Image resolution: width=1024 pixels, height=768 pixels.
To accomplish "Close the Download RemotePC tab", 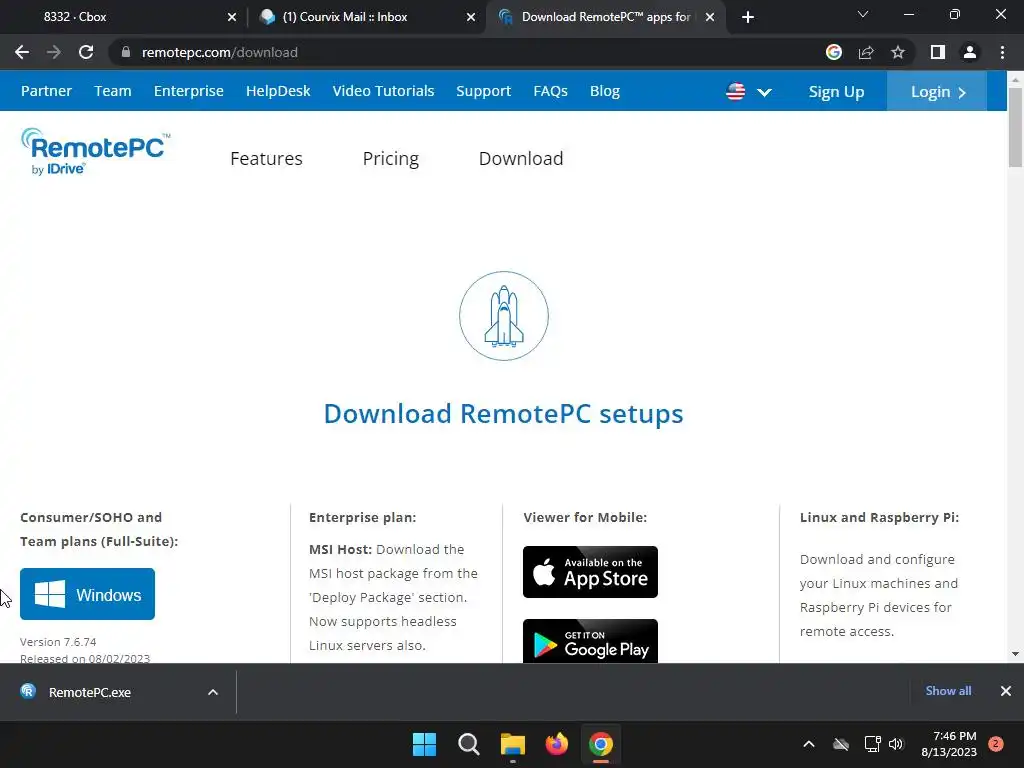I will pos(710,17).
